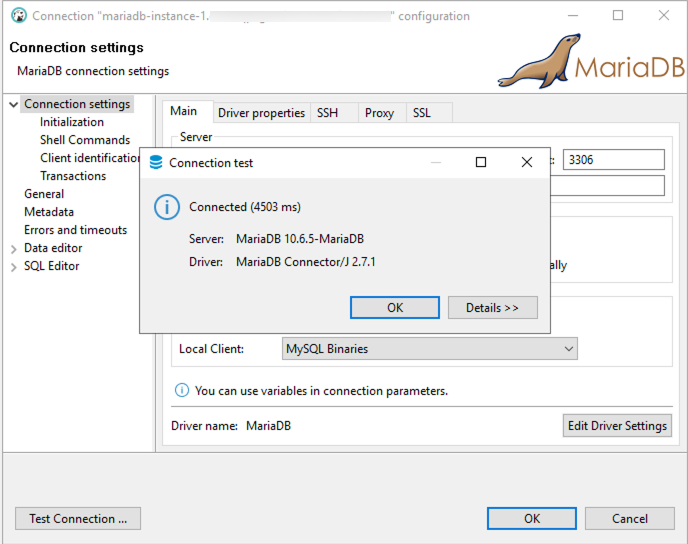
Task: Expand the Data editor tree node
Action: [x=13, y=248]
